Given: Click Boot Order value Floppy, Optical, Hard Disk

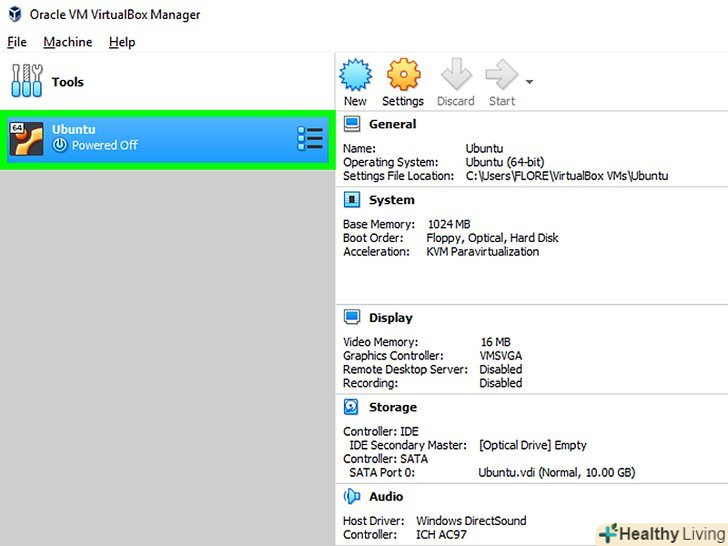Looking at the screenshot, I should pos(492,238).
